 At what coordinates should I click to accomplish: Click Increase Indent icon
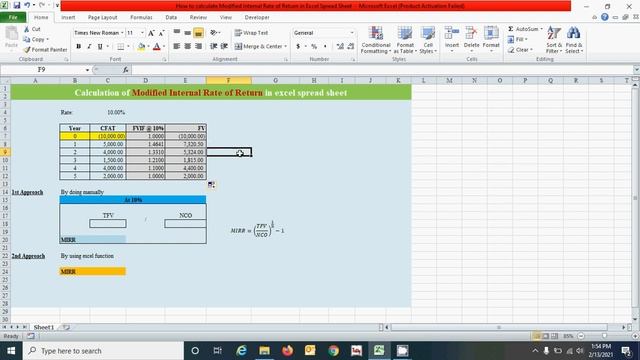(x=224, y=47)
